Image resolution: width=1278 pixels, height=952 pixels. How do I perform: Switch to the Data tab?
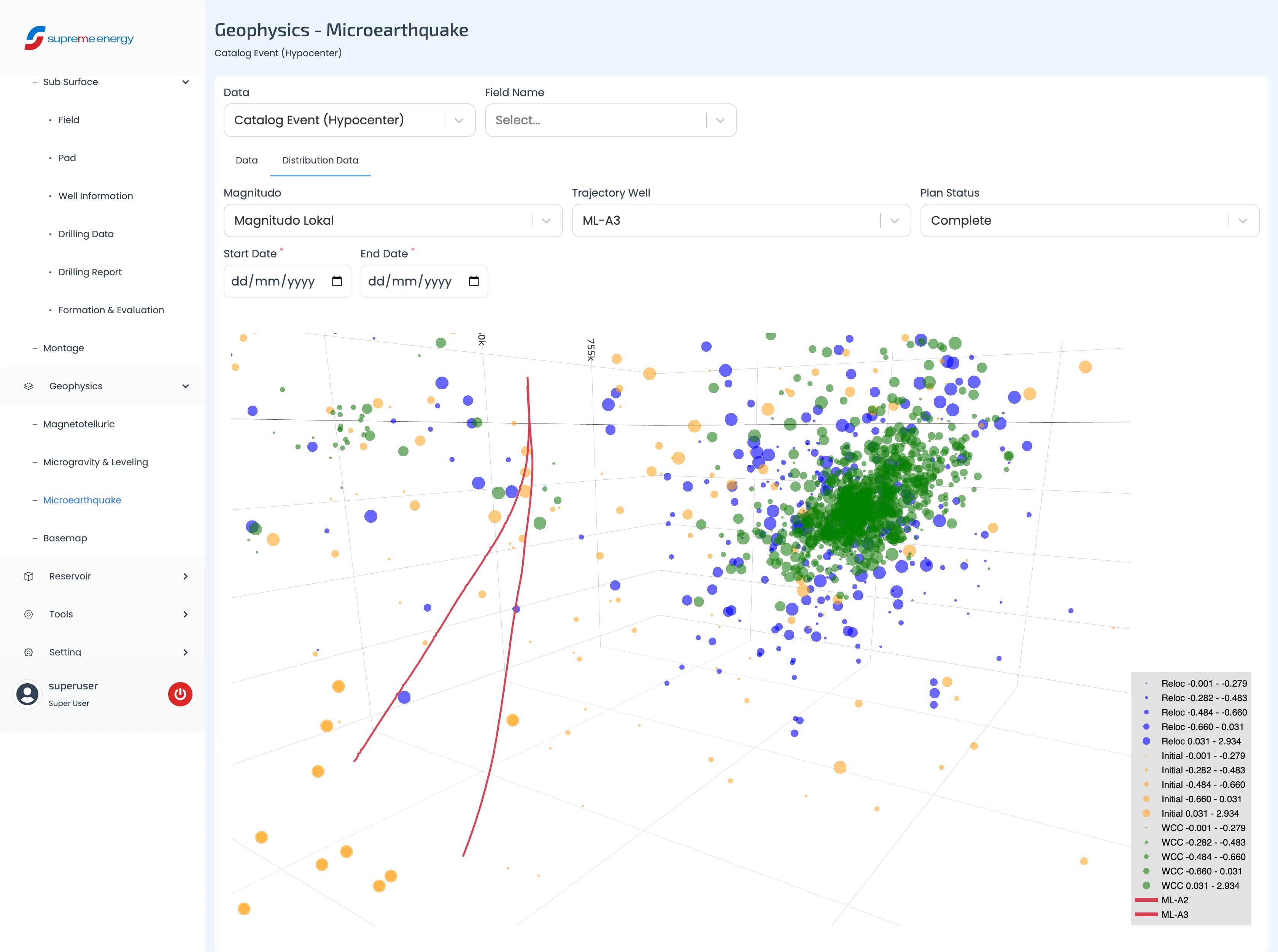pos(247,160)
